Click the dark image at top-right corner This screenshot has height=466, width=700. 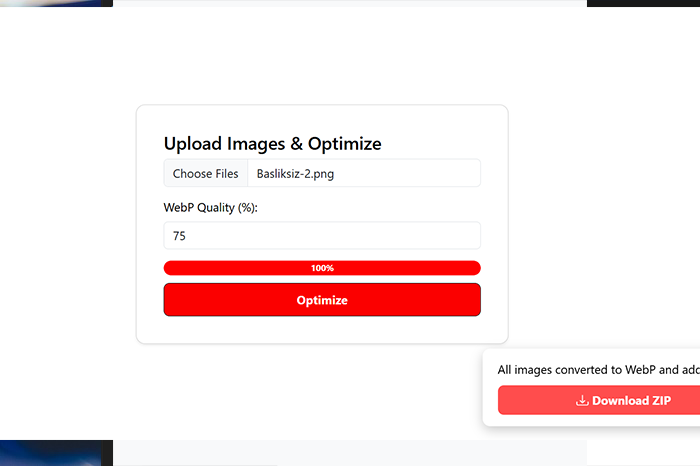643,3
